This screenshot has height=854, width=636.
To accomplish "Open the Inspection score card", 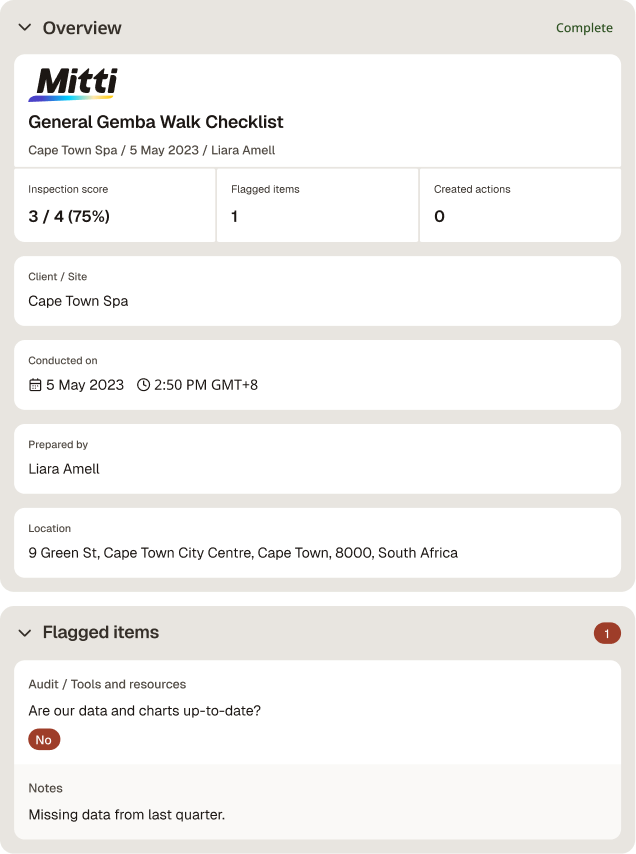I will pyautogui.click(x=114, y=205).
